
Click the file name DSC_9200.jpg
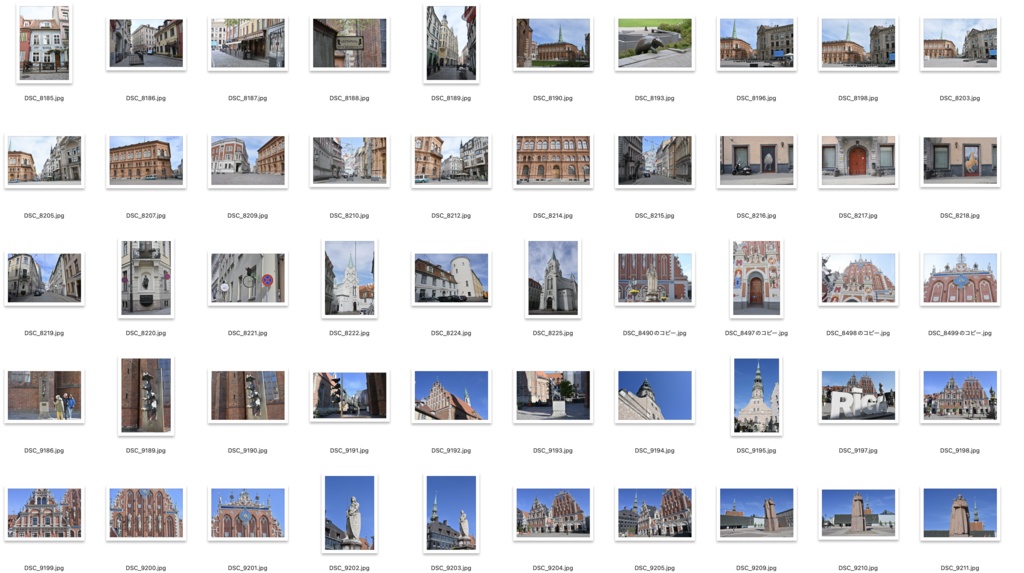coord(146,568)
